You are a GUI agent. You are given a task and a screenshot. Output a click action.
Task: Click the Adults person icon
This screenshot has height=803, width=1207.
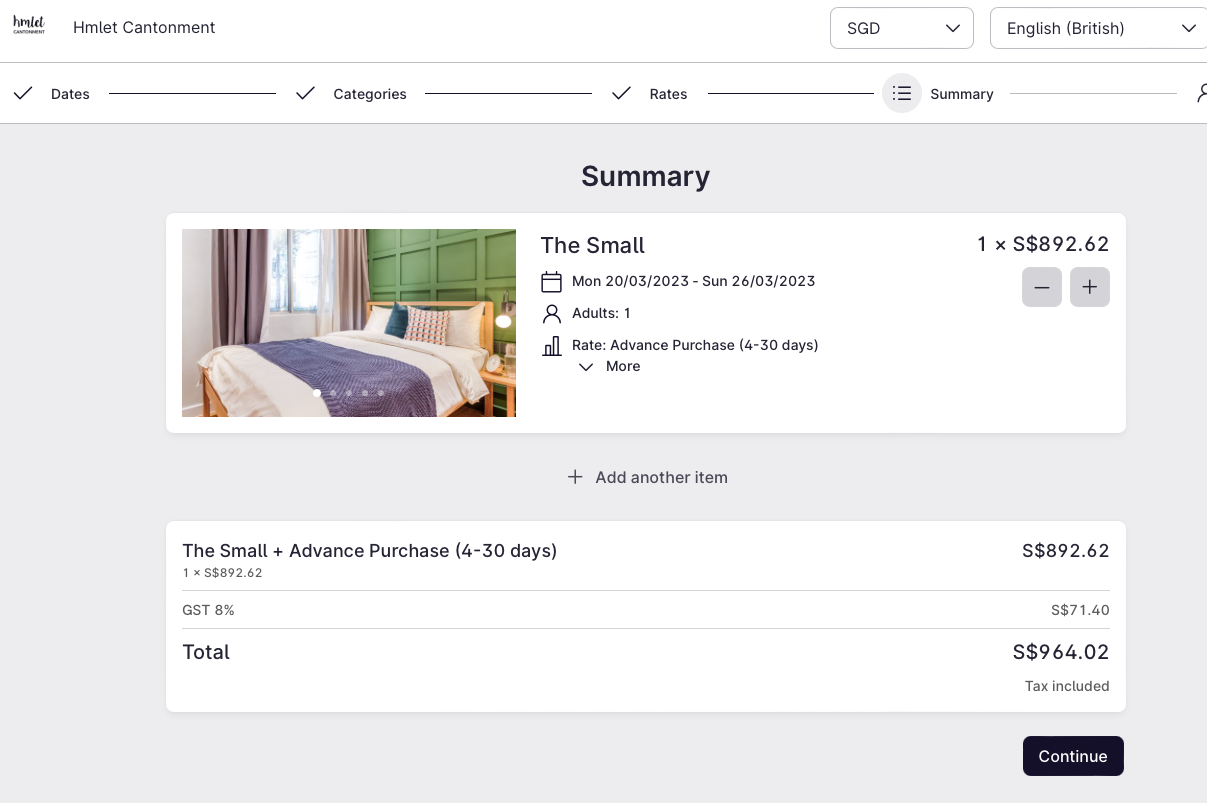click(551, 314)
